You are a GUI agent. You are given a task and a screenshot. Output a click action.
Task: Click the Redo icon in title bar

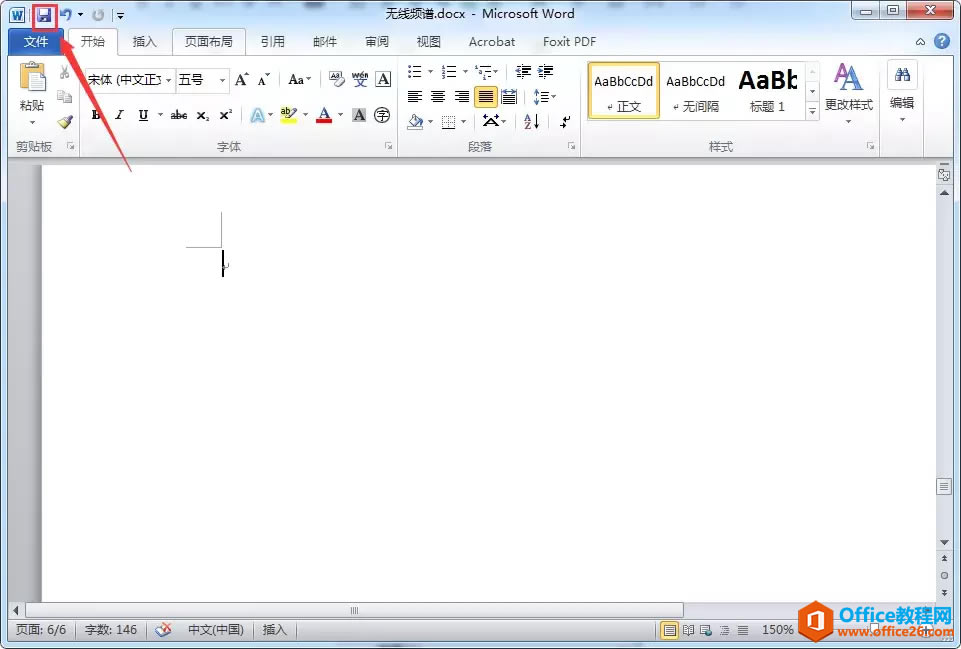point(98,15)
